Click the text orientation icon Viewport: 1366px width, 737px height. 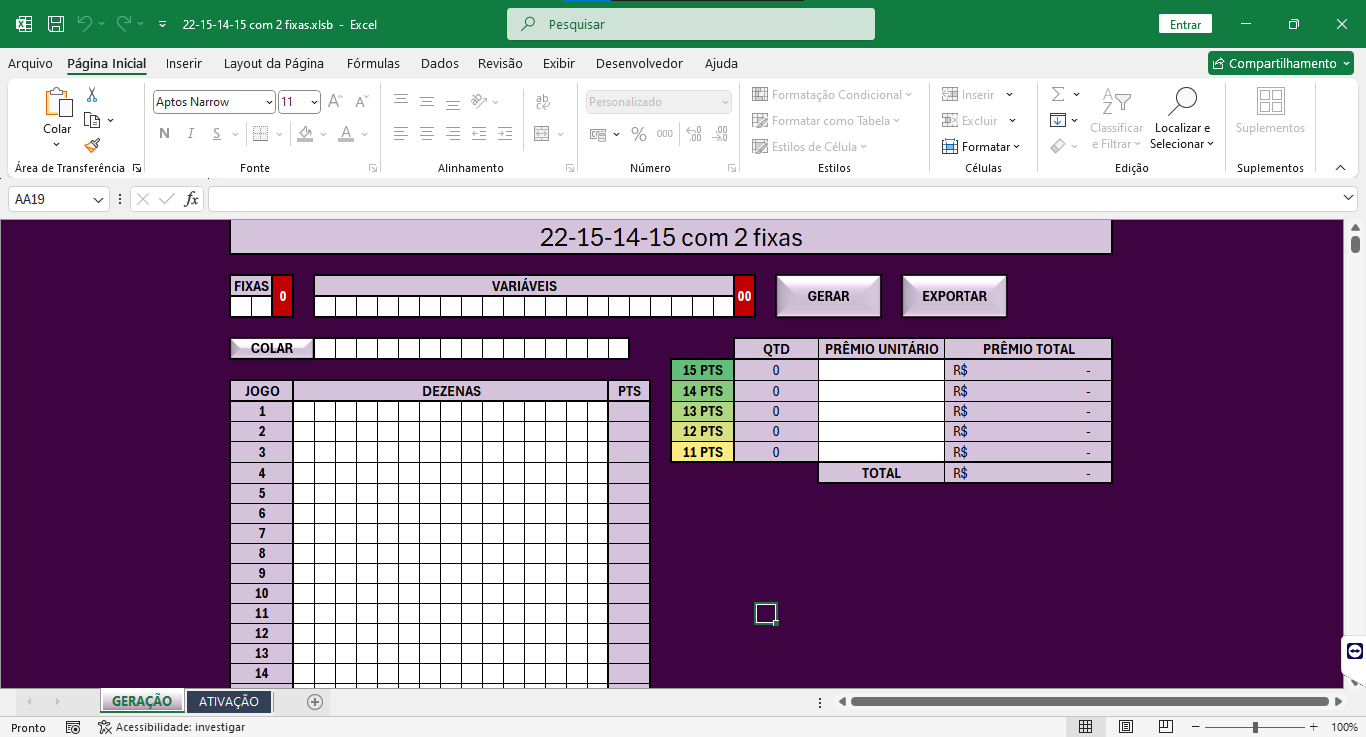click(x=479, y=102)
